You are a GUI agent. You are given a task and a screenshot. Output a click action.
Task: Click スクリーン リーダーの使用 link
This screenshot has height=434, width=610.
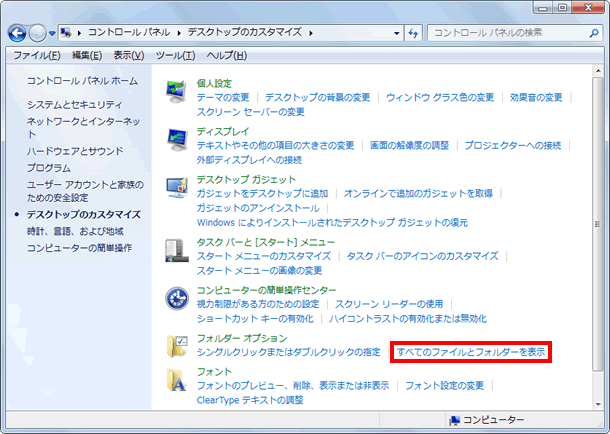point(389,304)
